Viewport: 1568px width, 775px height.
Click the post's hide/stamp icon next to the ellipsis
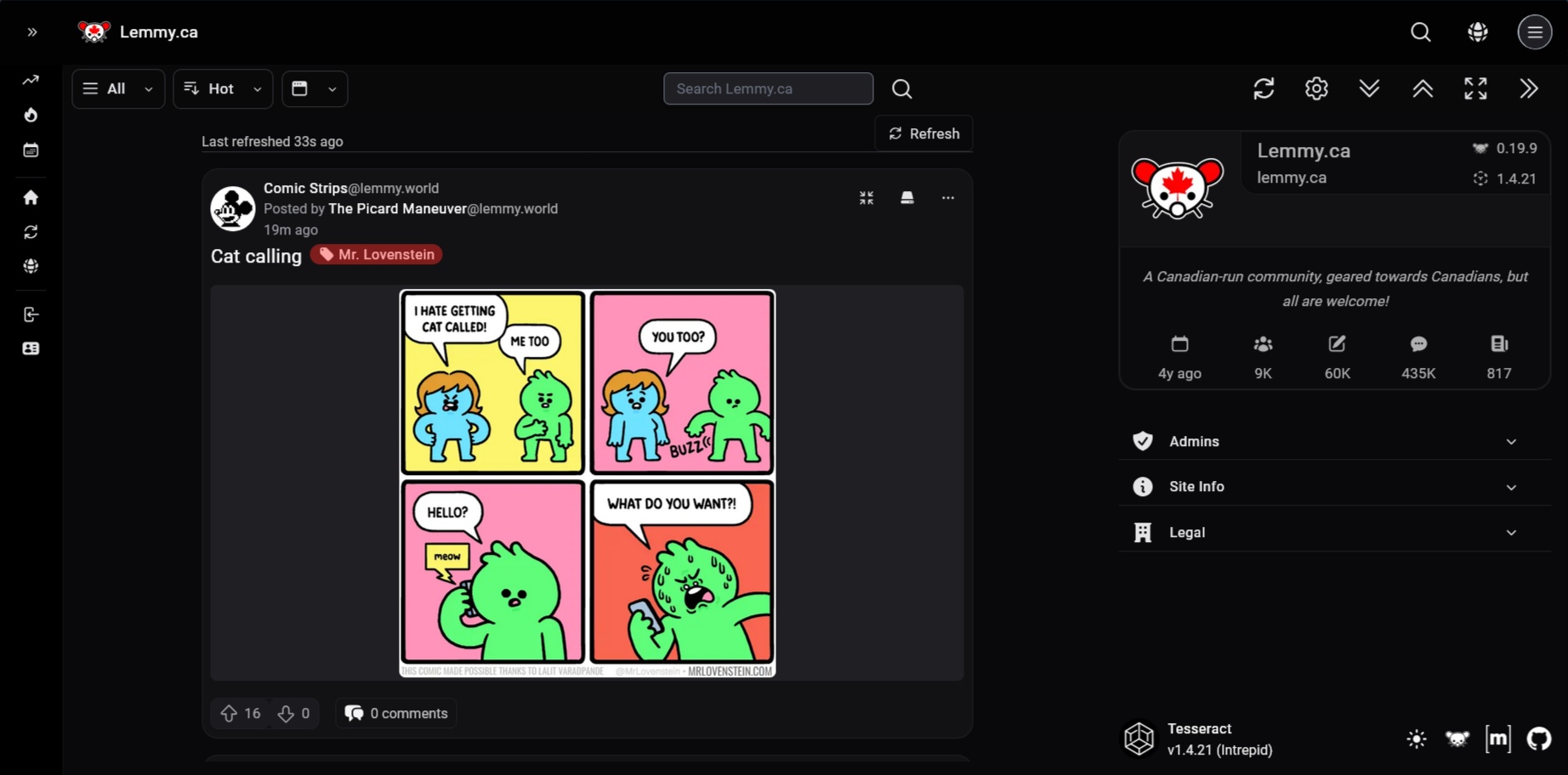(907, 198)
